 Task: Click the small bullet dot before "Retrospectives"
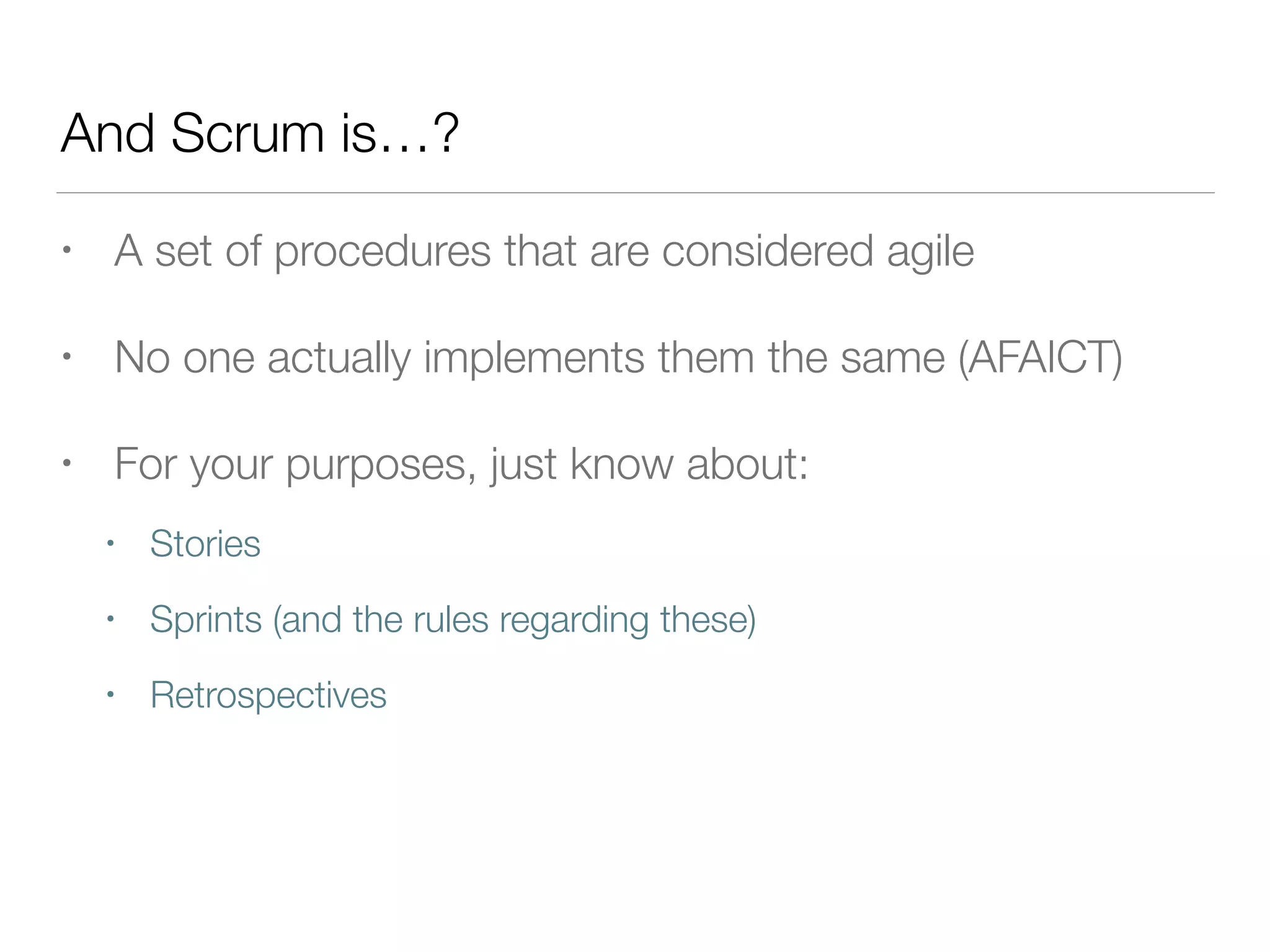[110, 695]
